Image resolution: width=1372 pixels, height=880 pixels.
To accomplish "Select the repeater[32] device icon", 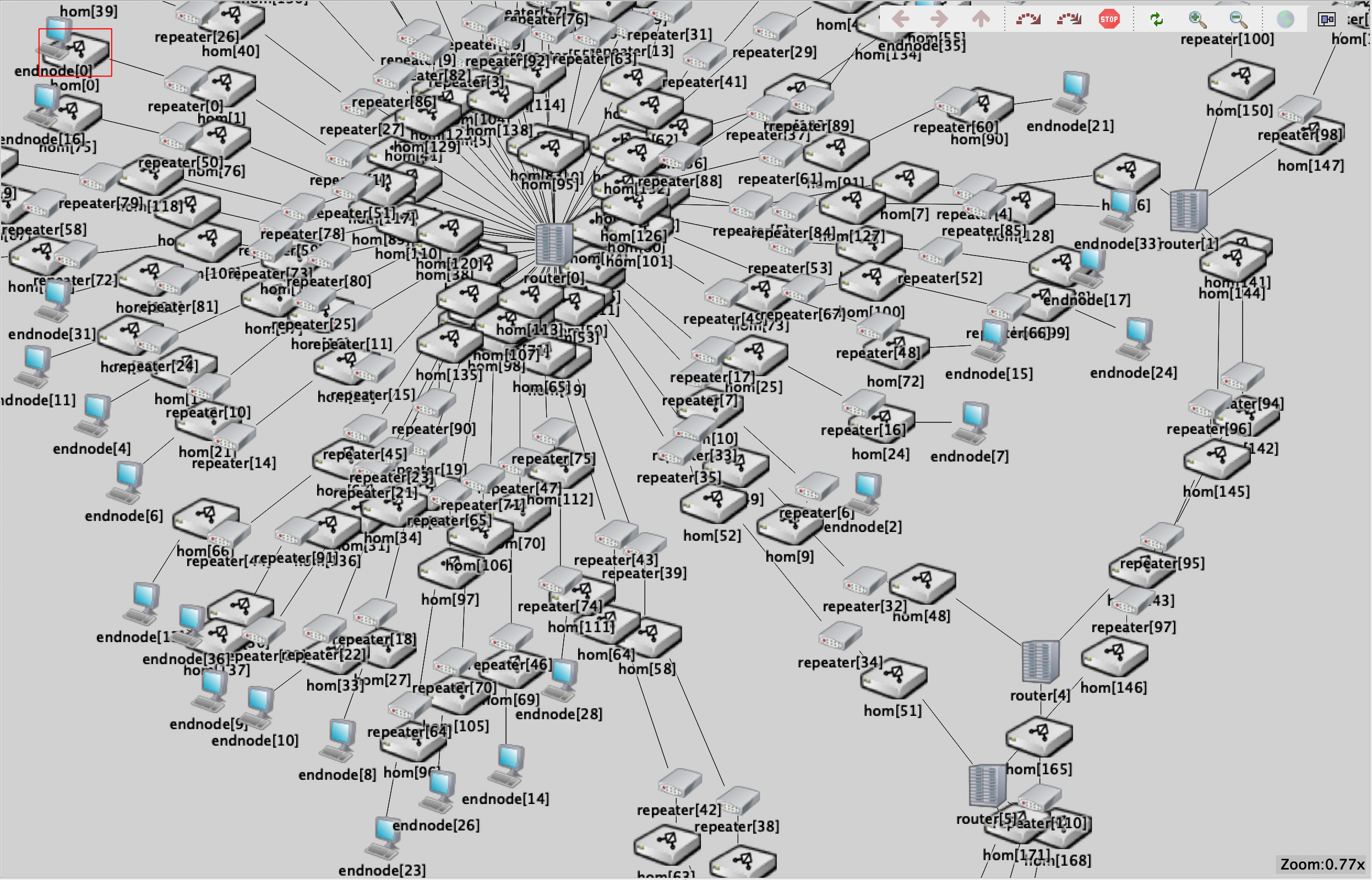I will click(865, 581).
